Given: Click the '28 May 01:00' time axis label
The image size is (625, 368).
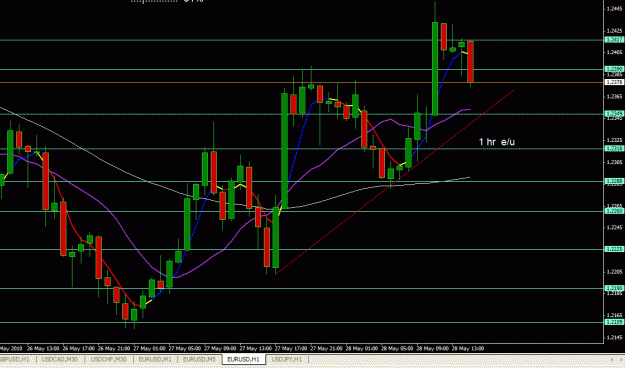Looking at the screenshot, I should [x=362, y=348].
